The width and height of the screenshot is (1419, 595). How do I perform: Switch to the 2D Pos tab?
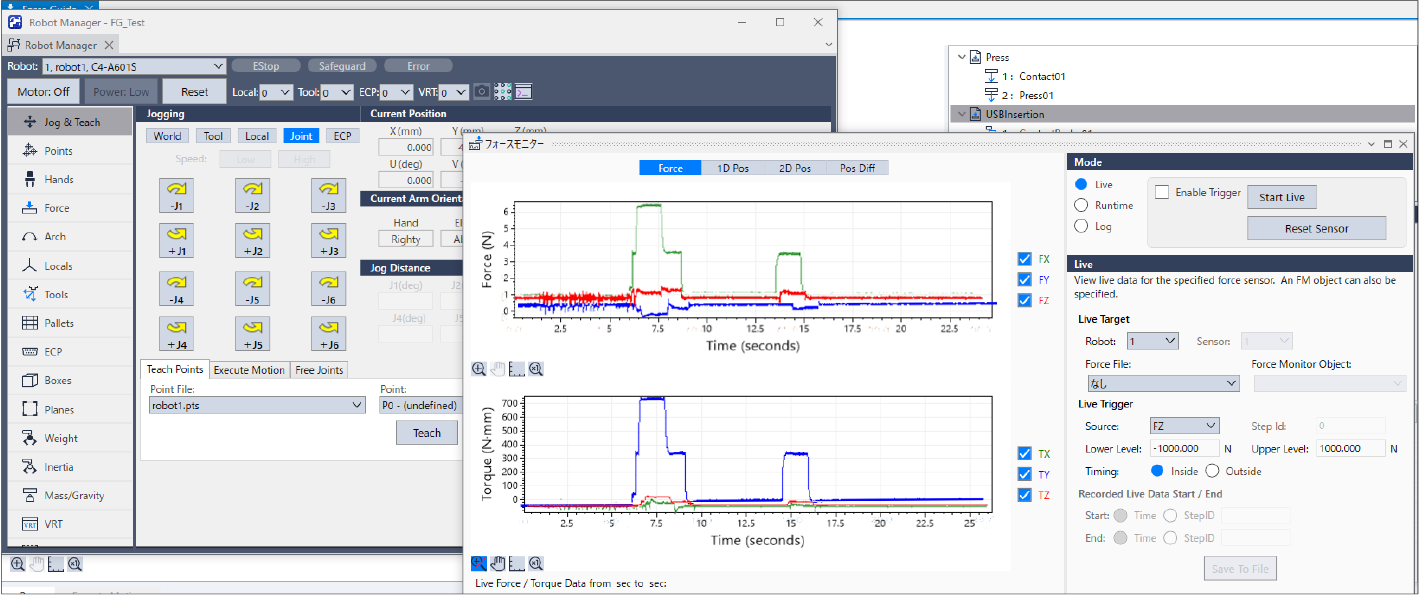coord(795,168)
